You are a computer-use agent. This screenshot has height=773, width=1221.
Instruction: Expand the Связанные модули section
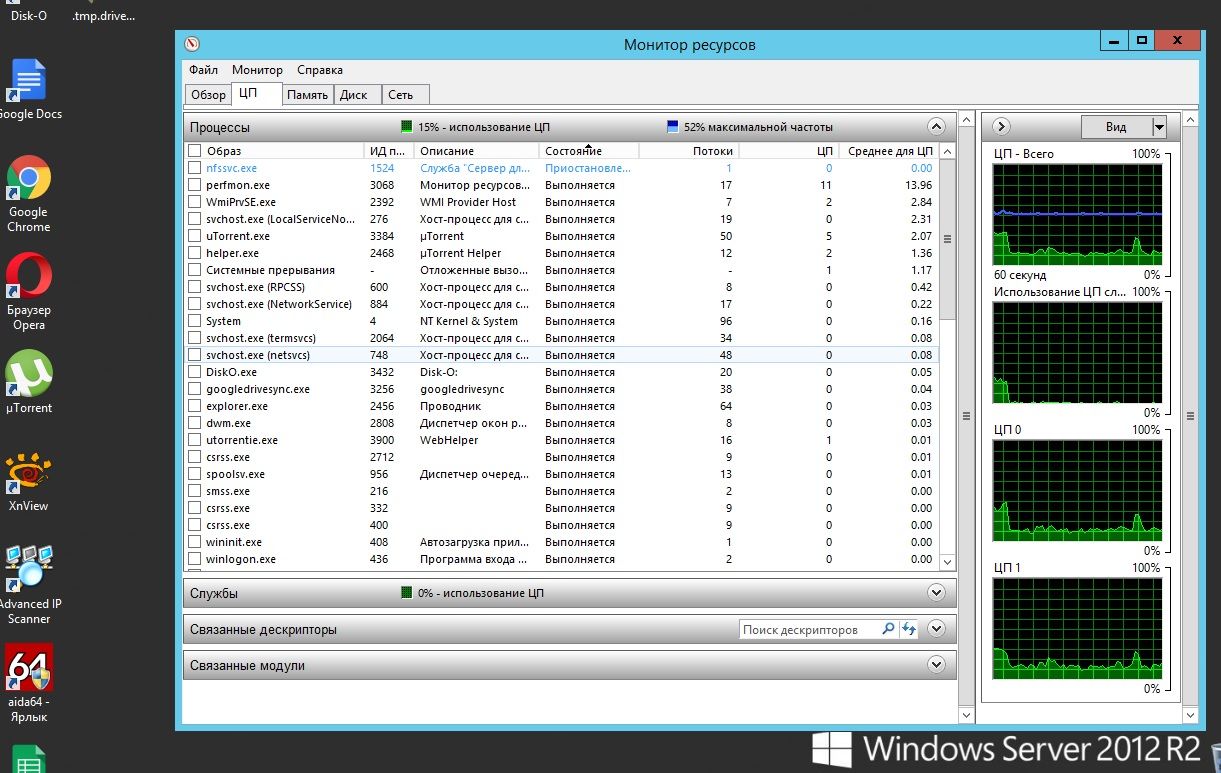click(936, 665)
